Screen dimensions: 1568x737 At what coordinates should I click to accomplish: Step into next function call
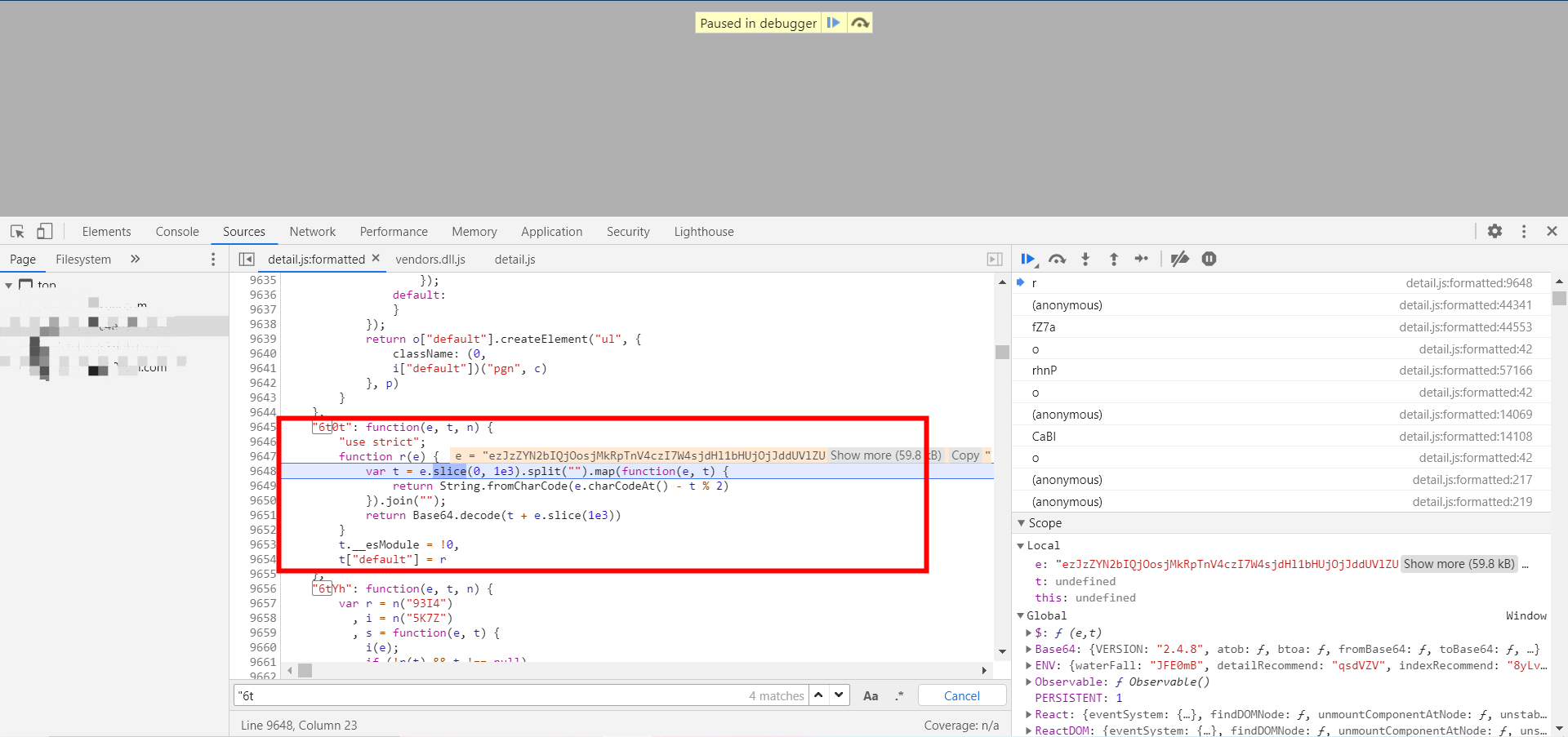point(1085,259)
